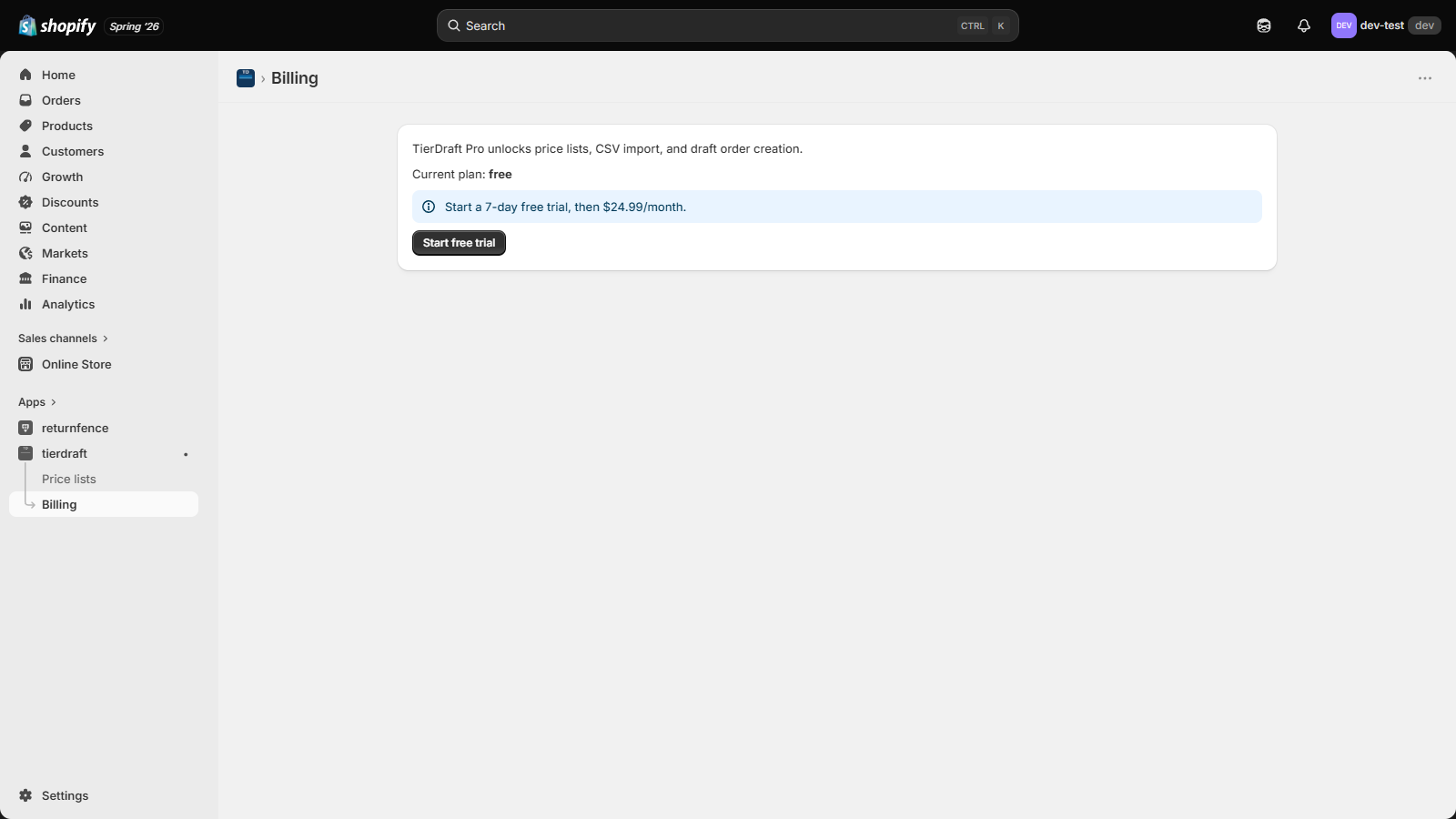
Task: Click the TierDraft Pro description text
Action: [607, 148]
